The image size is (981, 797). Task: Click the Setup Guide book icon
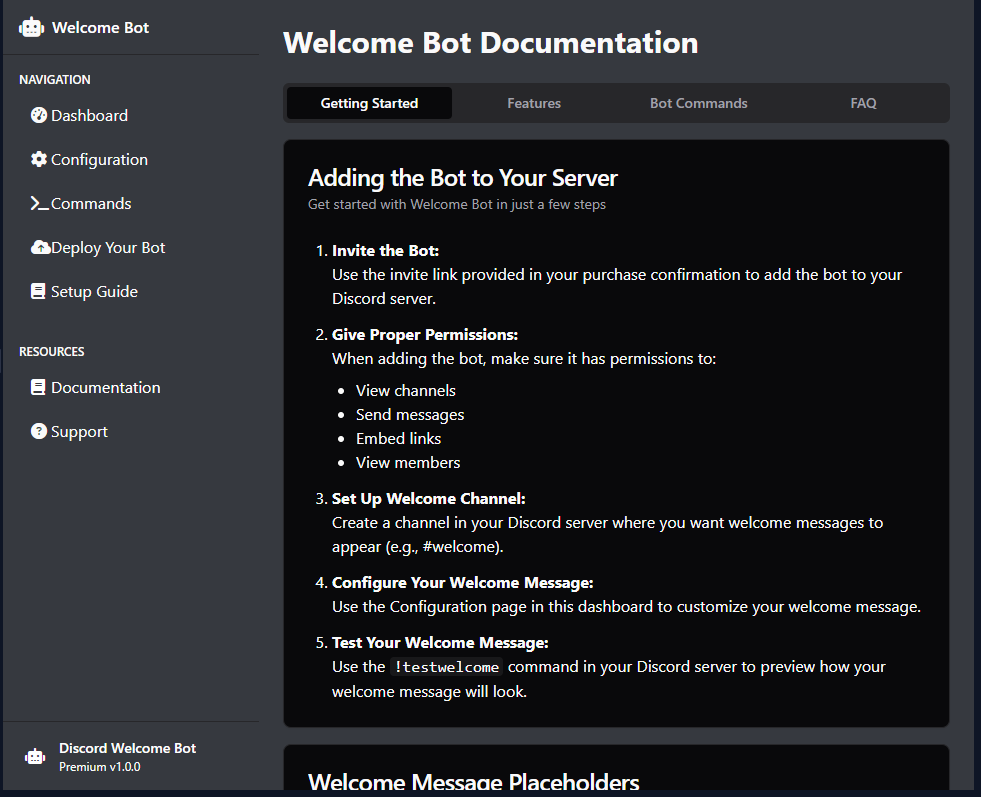39,292
